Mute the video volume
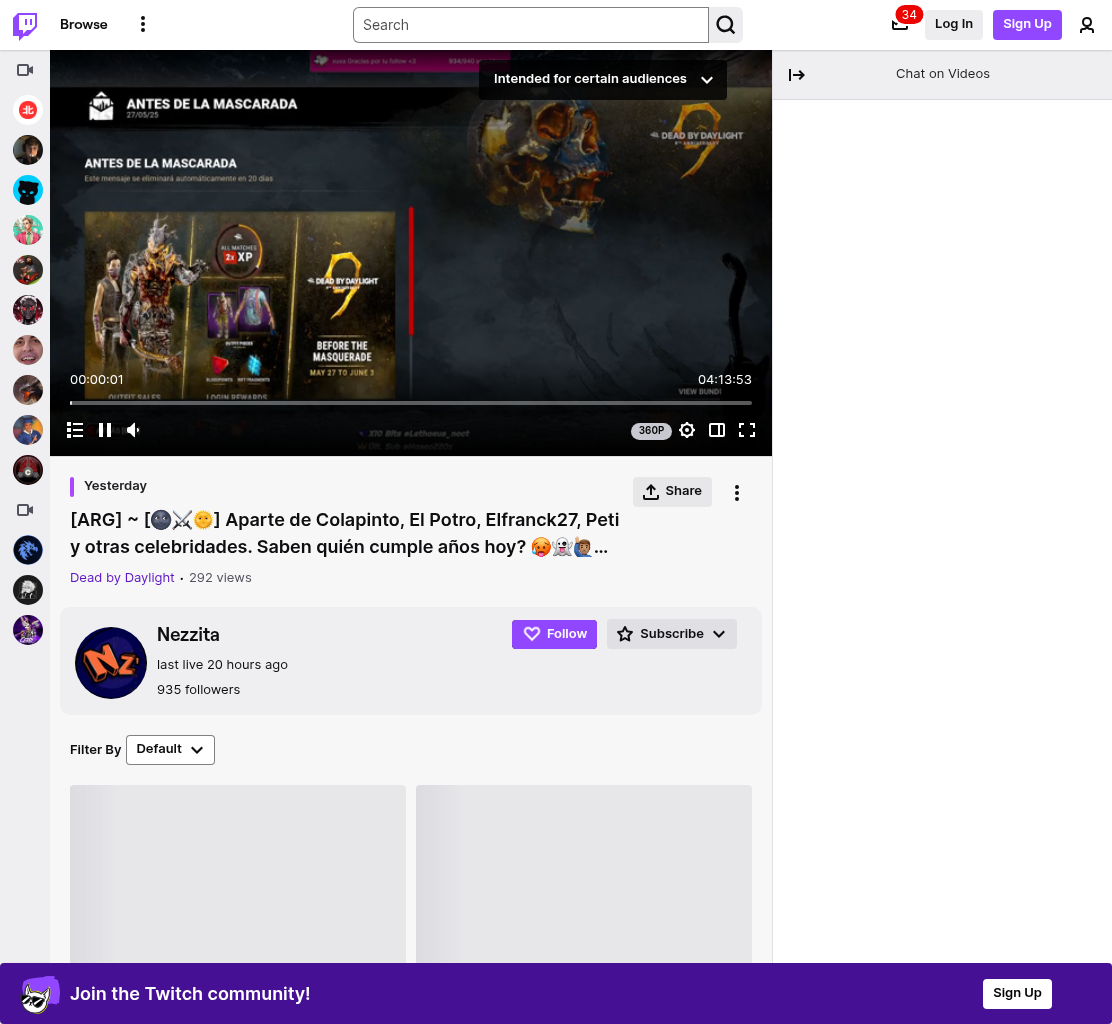The height and width of the screenshot is (1024, 1112). 133,430
